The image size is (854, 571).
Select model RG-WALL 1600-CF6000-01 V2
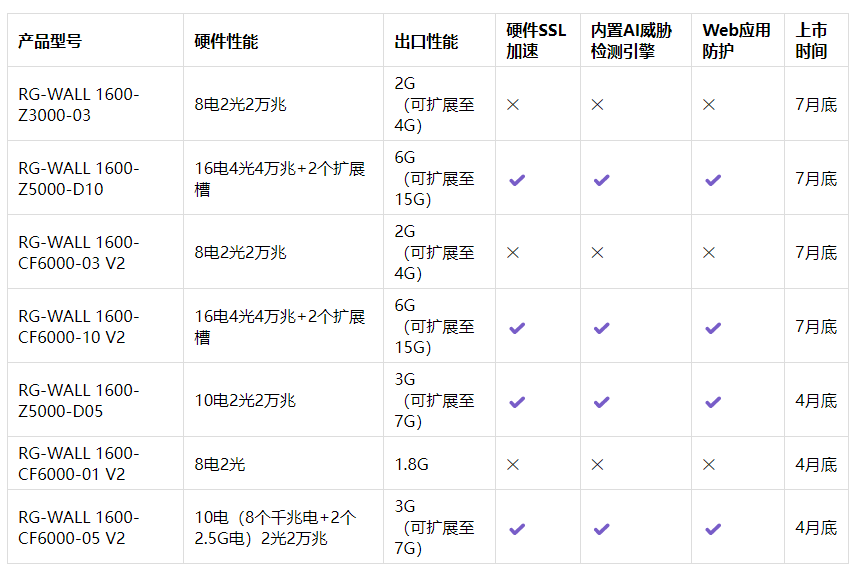pos(78,464)
